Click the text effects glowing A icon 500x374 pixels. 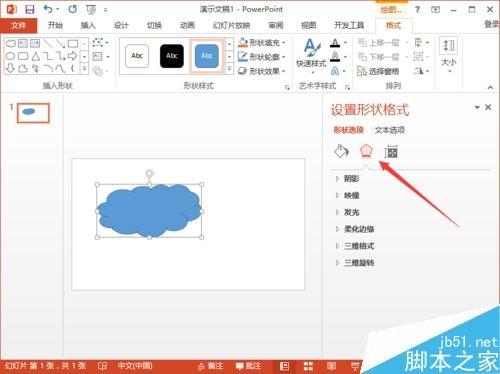(335, 71)
